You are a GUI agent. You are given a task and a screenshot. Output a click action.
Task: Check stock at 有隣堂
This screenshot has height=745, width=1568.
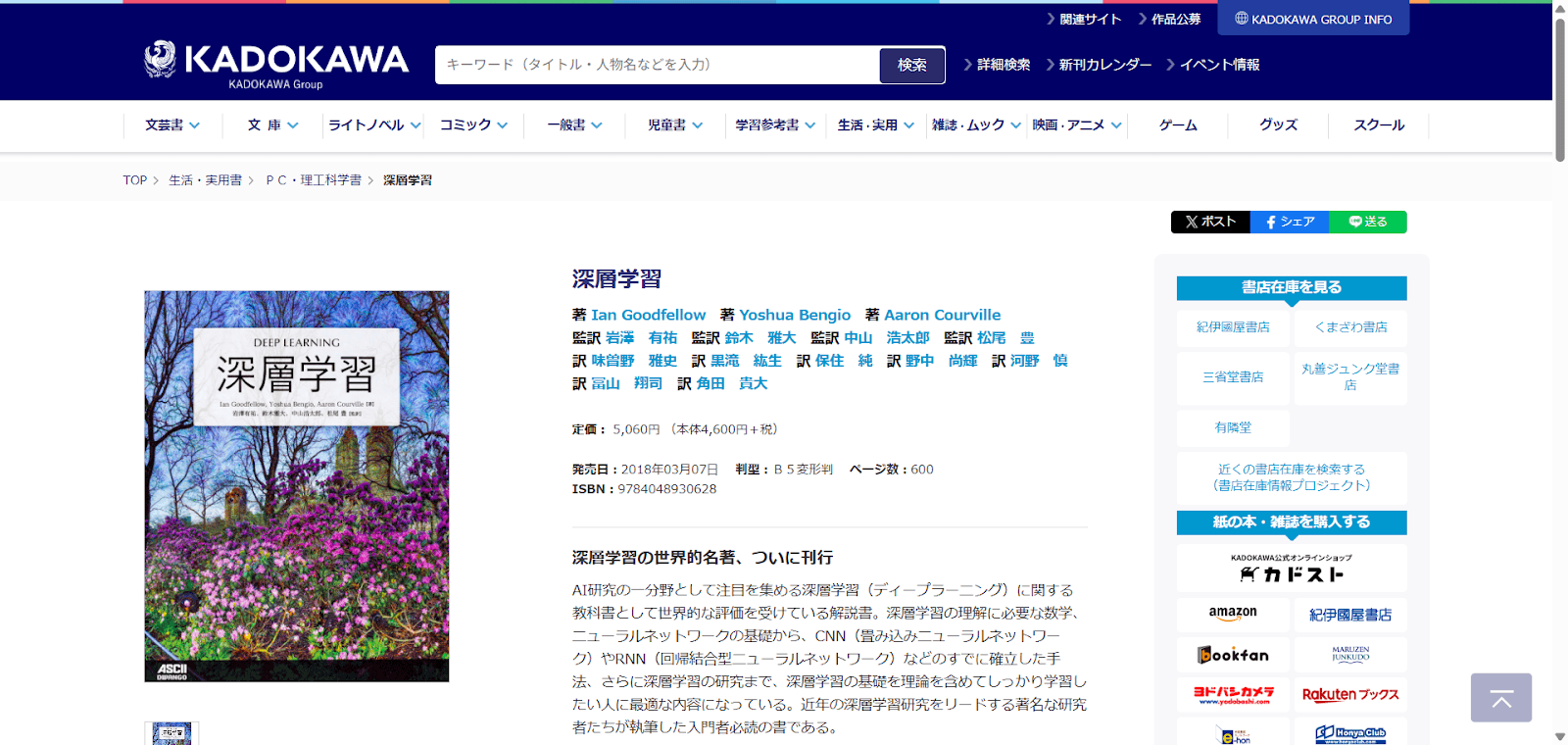coord(1233,427)
